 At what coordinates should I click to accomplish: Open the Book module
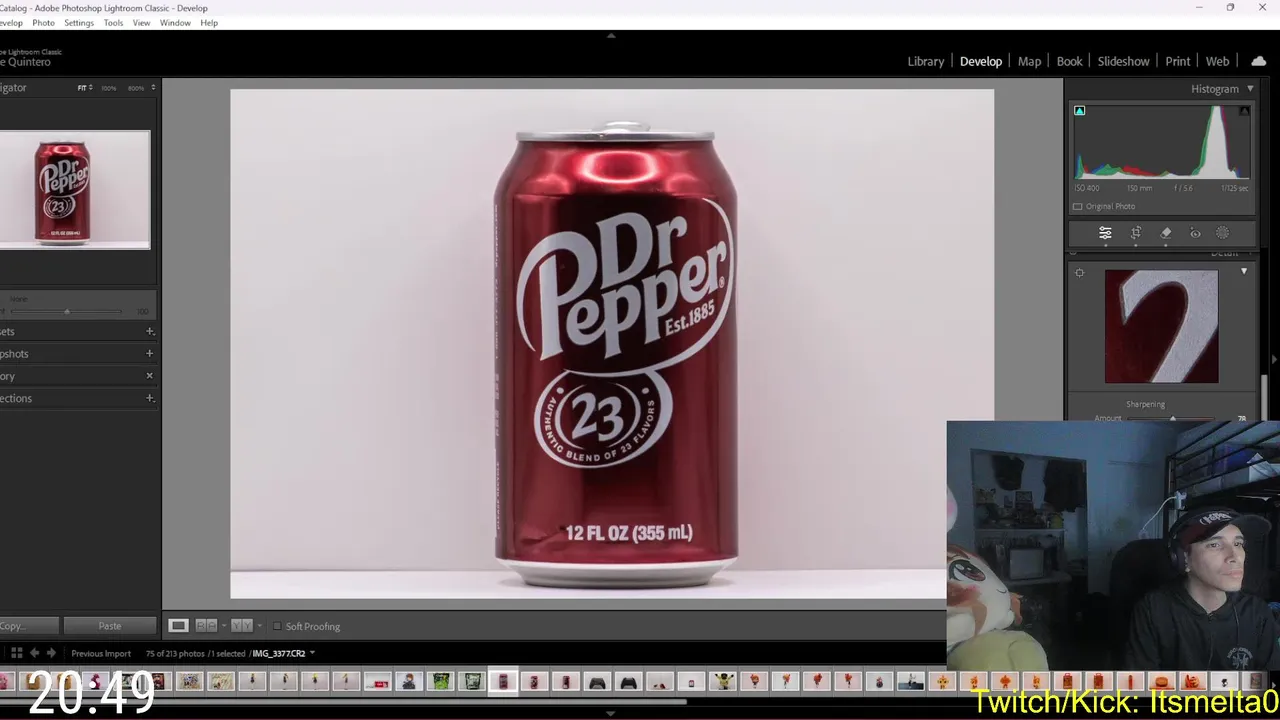pyautogui.click(x=1069, y=61)
